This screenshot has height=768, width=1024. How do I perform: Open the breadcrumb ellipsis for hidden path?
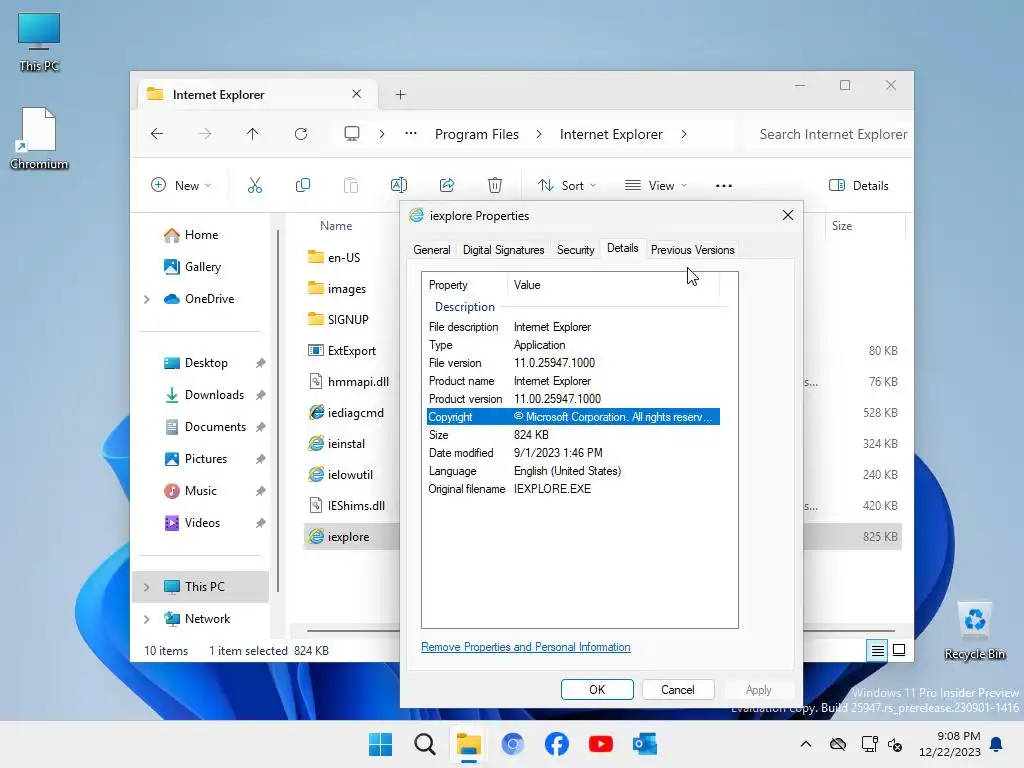411,133
